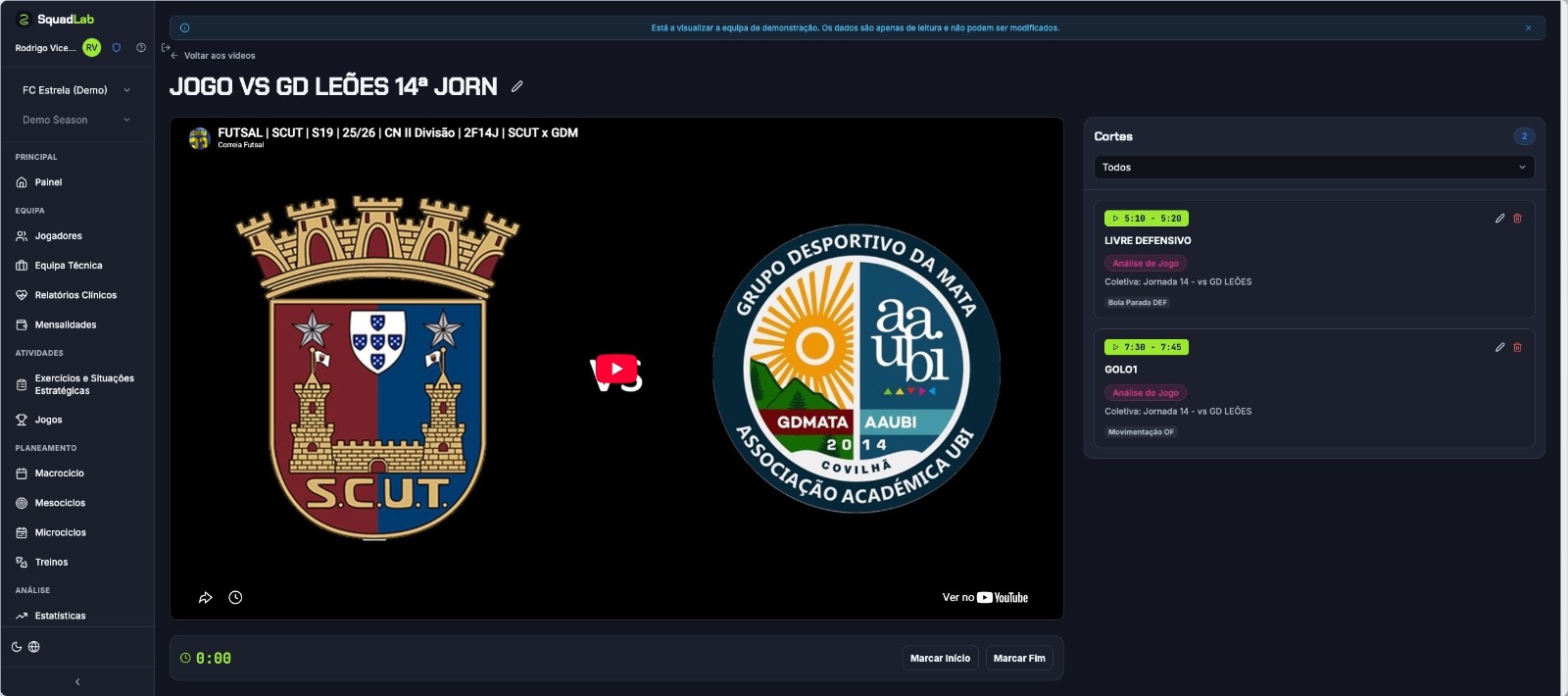Open Exercícios e Situações Estratégicas
This screenshot has width=1568, height=696.
(77, 384)
